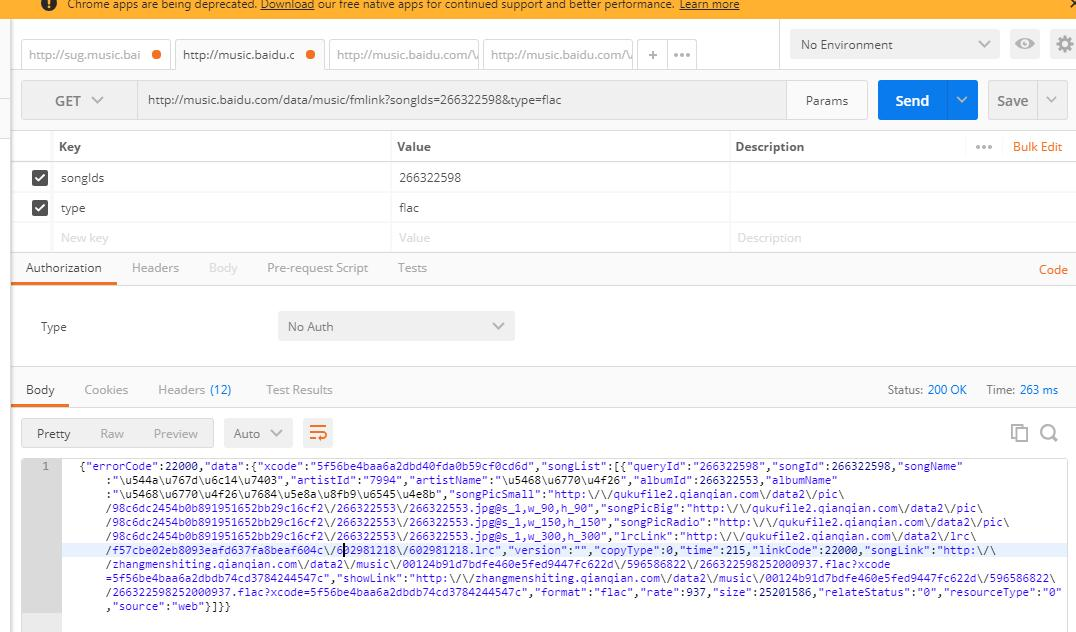This screenshot has width=1076, height=632.
Task: Copy response body with the copy icon
Action: coord(1019,432)
